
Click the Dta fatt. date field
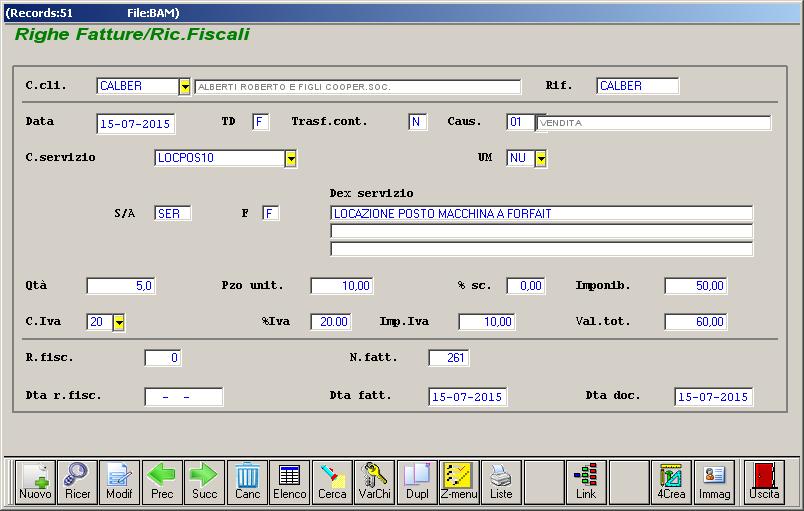point(468,397)
